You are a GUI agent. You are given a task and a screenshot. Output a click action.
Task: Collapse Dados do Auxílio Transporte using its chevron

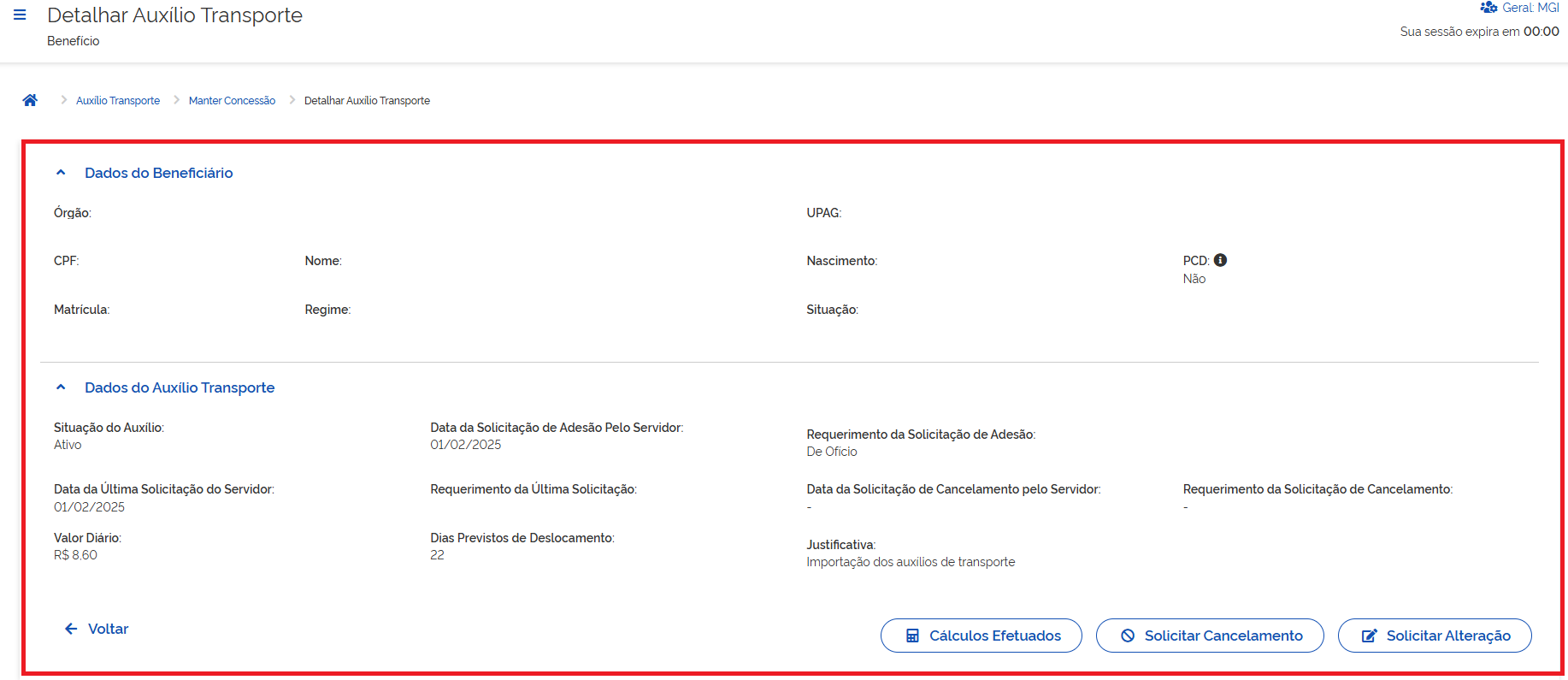point(61,387)
